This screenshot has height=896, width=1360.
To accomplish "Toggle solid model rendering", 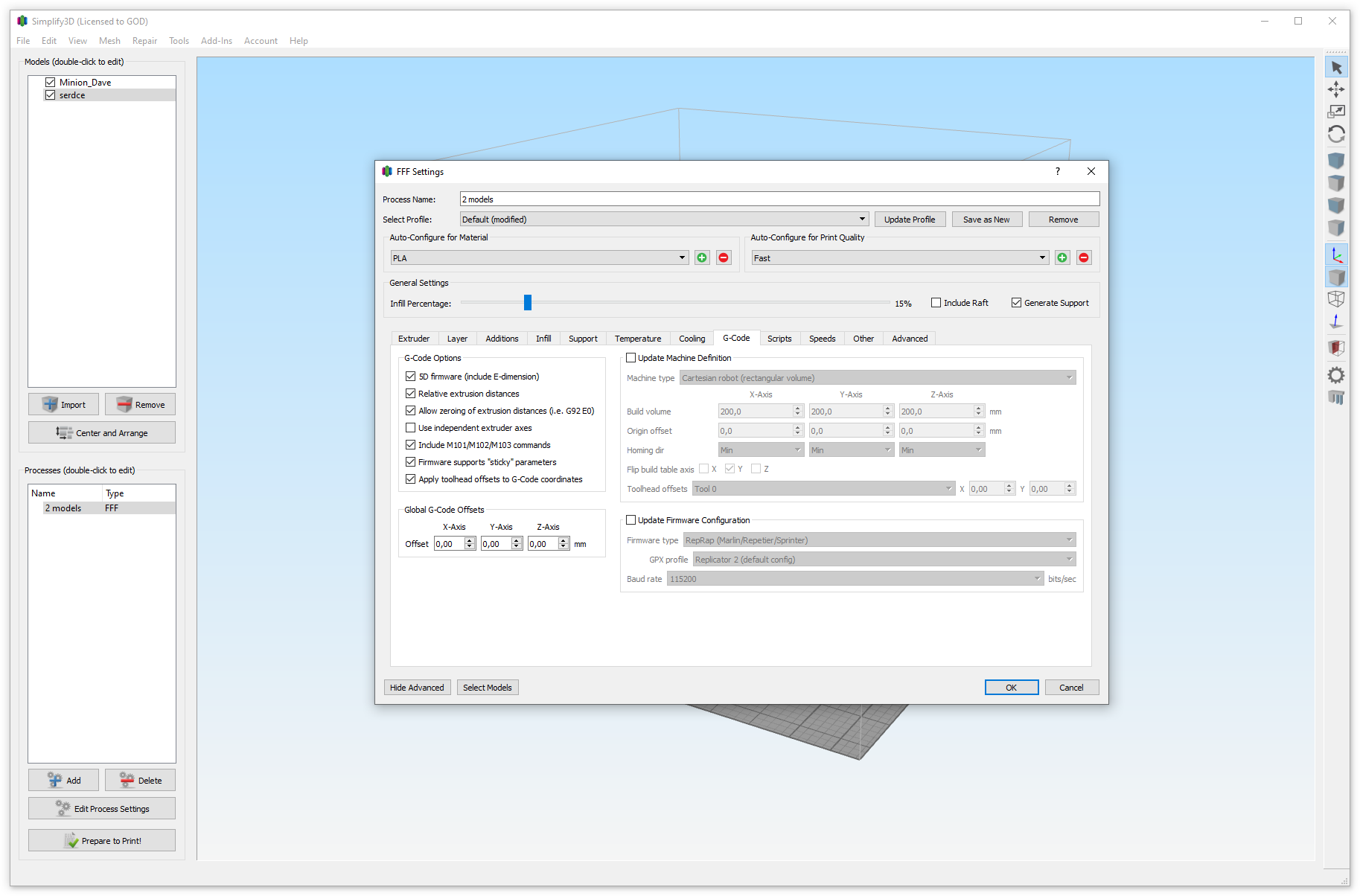I will 1336,277.
